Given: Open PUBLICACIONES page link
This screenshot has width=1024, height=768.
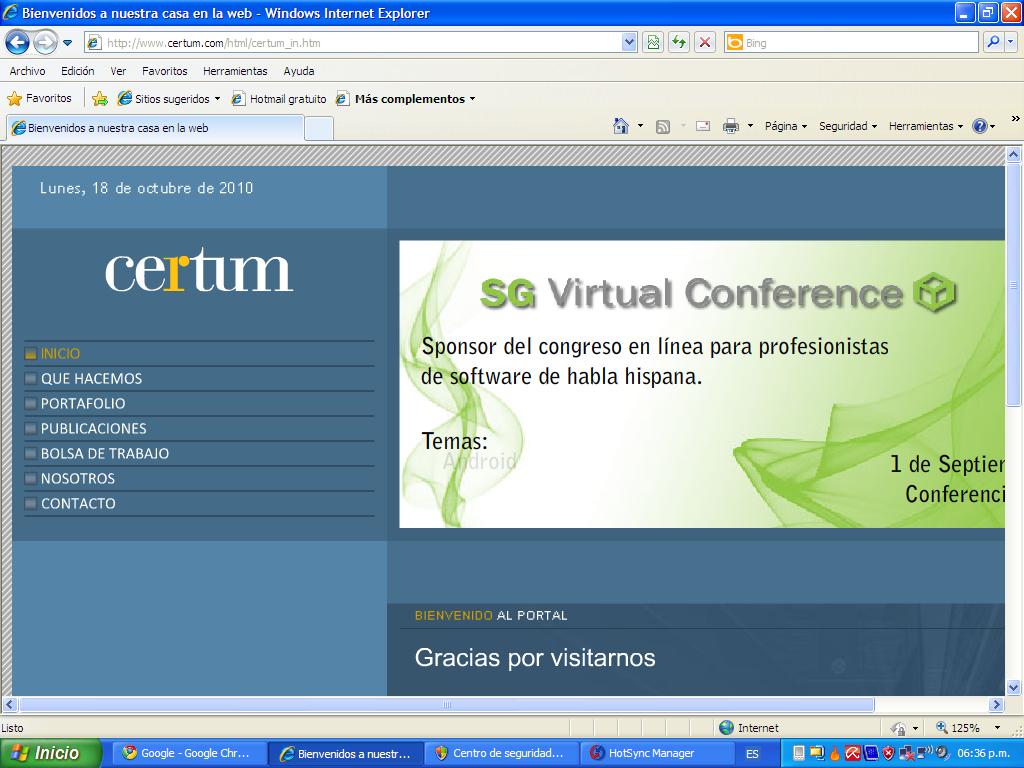Looking at the screenshot, I should tap(93, 428).
